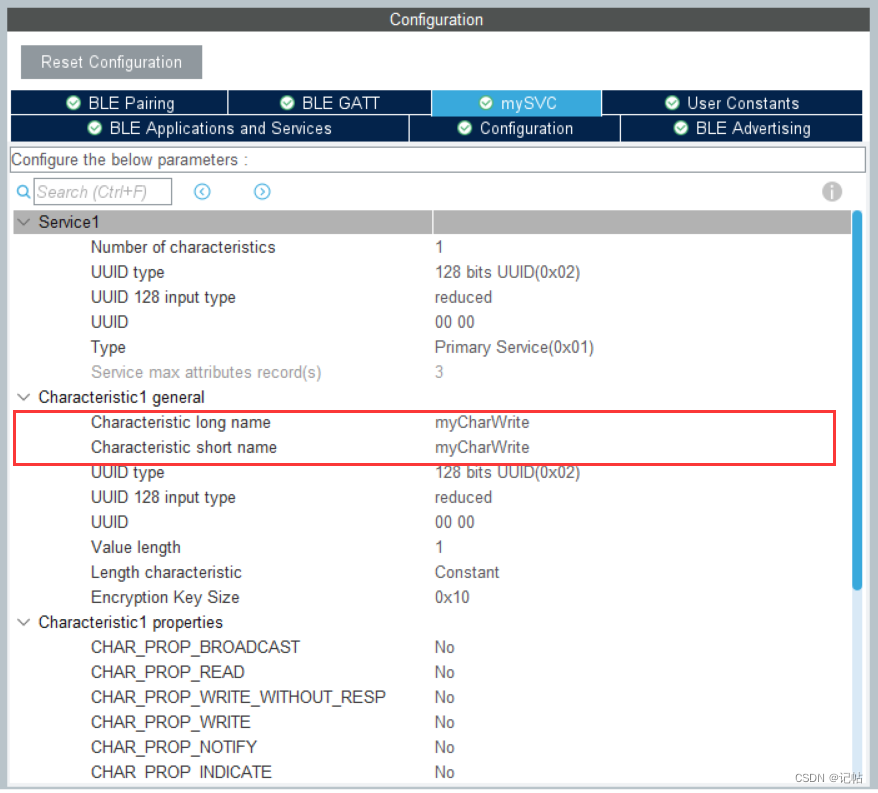Click Characteristic long name label
Screen dimensions: 878x793
[181, 423]
